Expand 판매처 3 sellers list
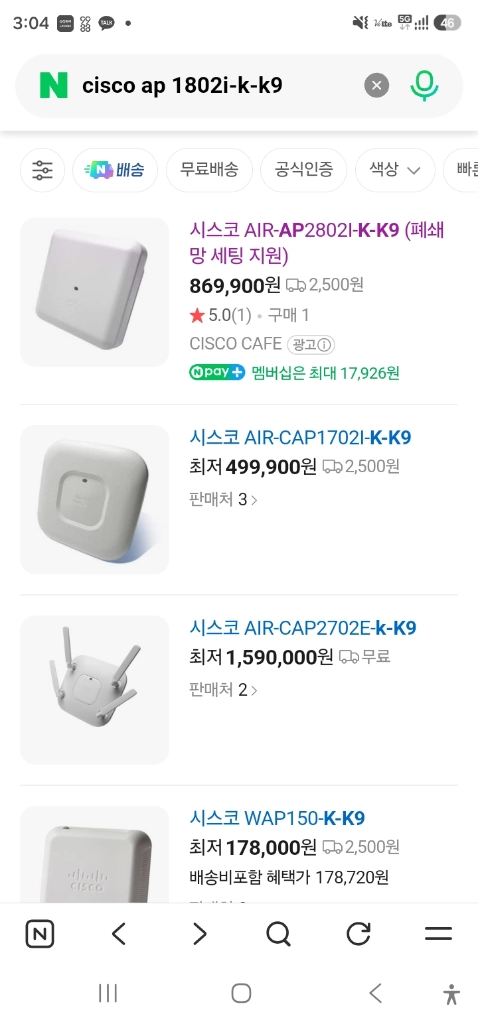 point(223,500)
